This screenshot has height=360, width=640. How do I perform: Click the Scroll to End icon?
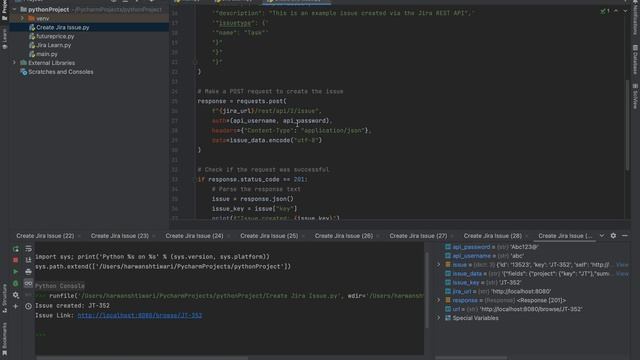pyautogui.click(x=28, y=260)
